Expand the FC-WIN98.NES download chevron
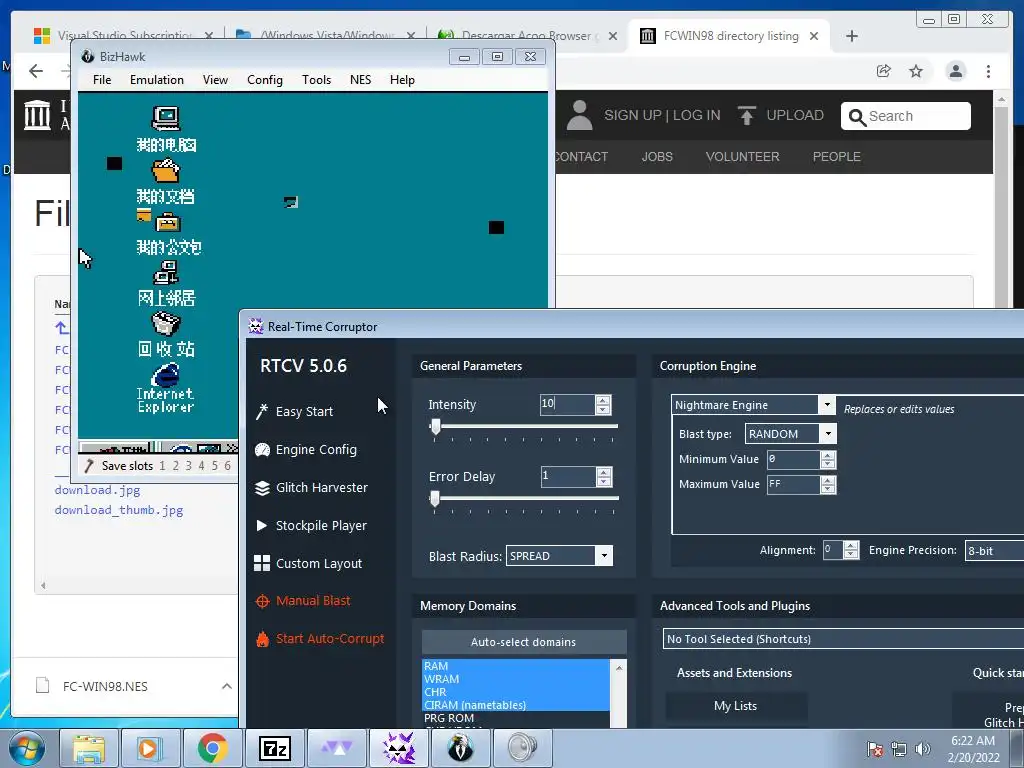The image size is (1024, 768). click(x=227, y=686)
